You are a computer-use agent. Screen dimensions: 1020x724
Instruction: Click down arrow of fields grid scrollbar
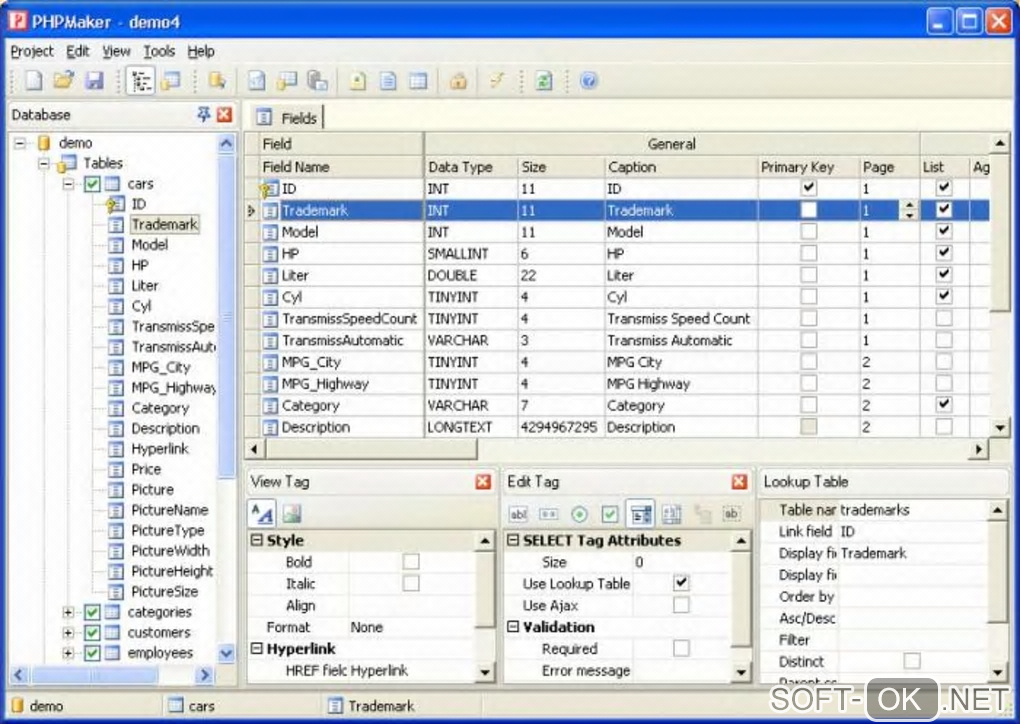tap(1000, 427)
